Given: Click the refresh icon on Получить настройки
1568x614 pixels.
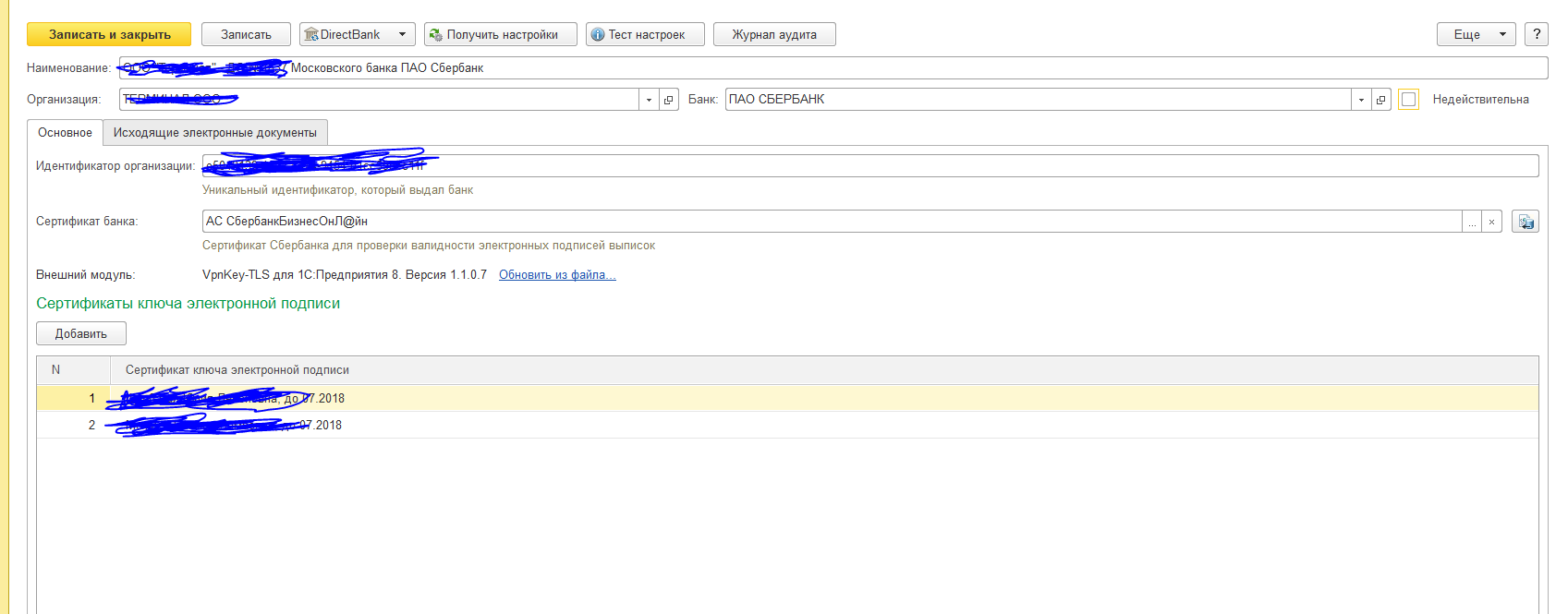Looking at the screenshot, I should click(x=436, y=34).
